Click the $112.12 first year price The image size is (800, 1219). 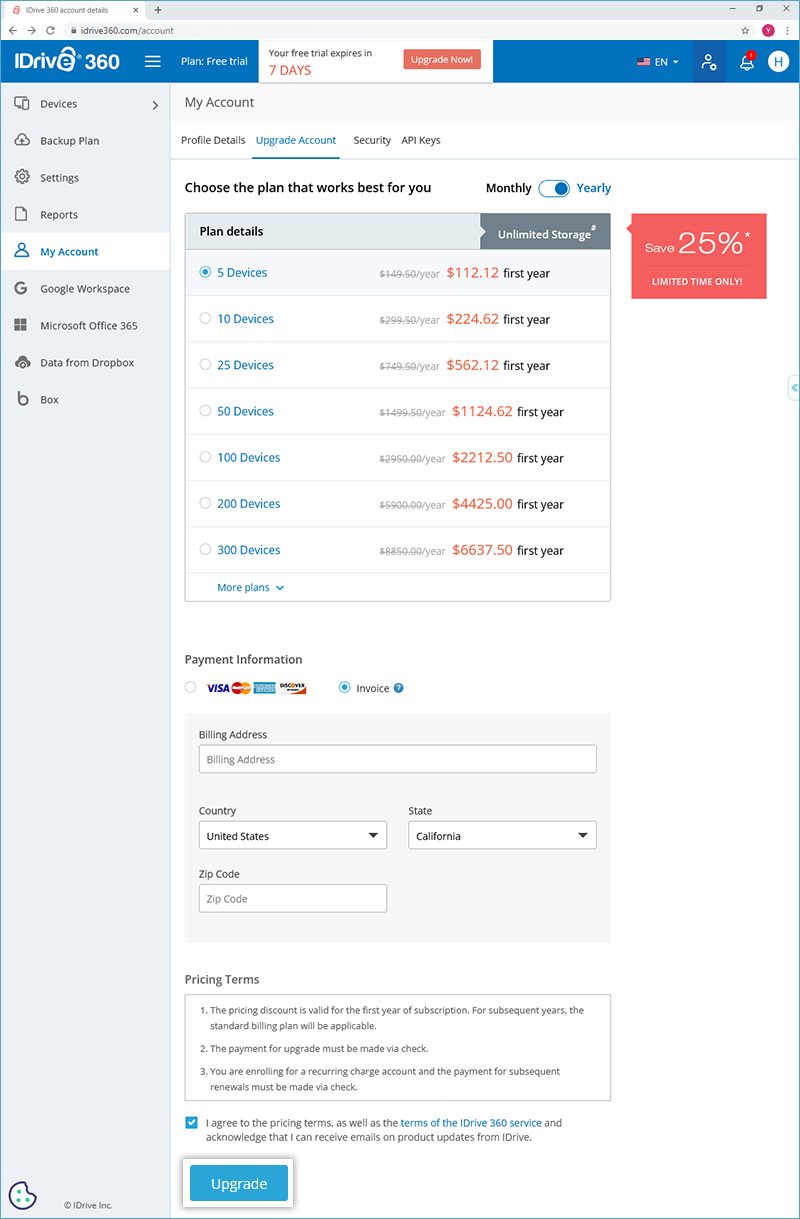coord(498,272)
